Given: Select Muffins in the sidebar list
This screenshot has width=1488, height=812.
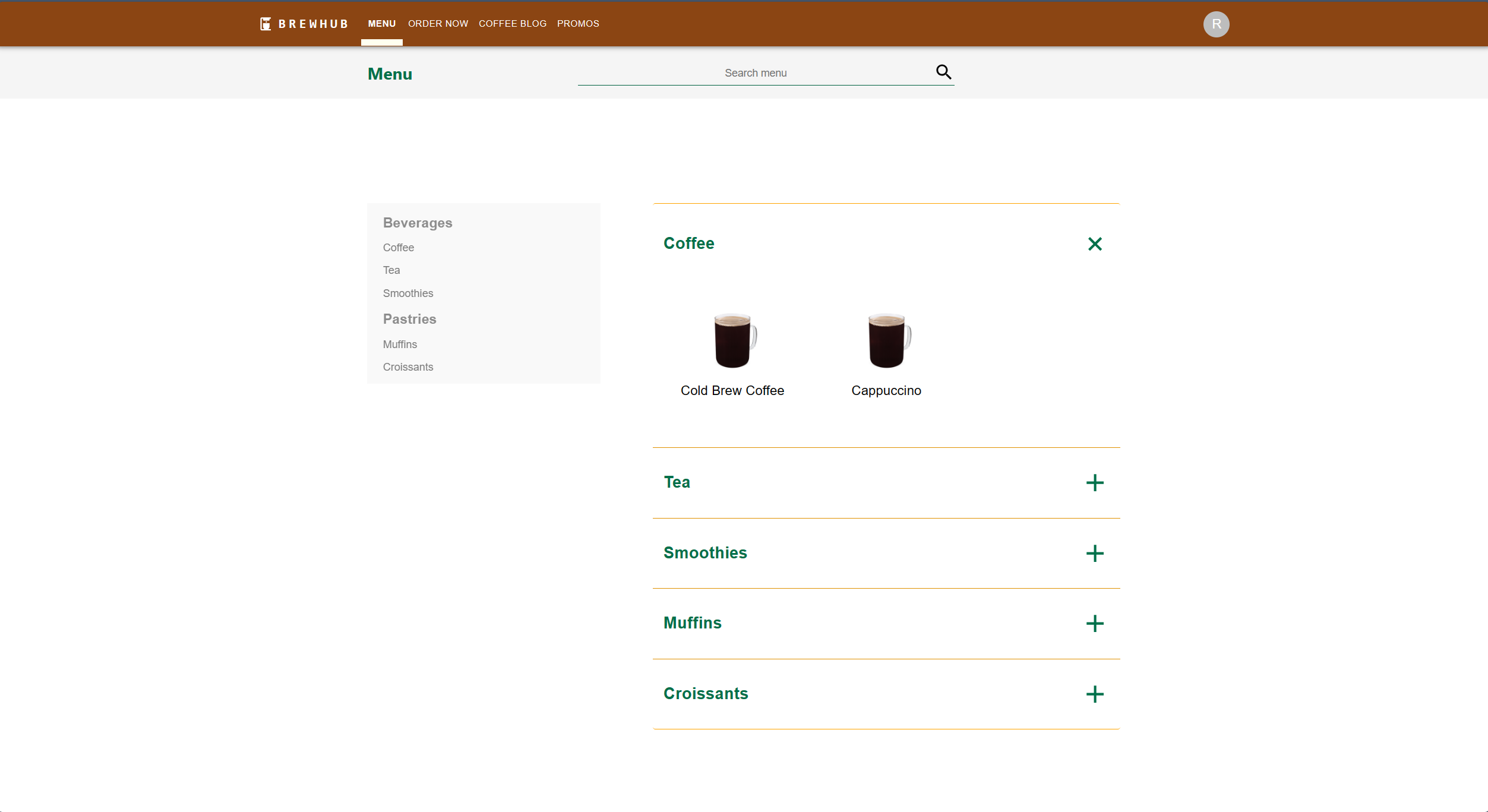Looking at the screenshot, I should tap(400, 345).
